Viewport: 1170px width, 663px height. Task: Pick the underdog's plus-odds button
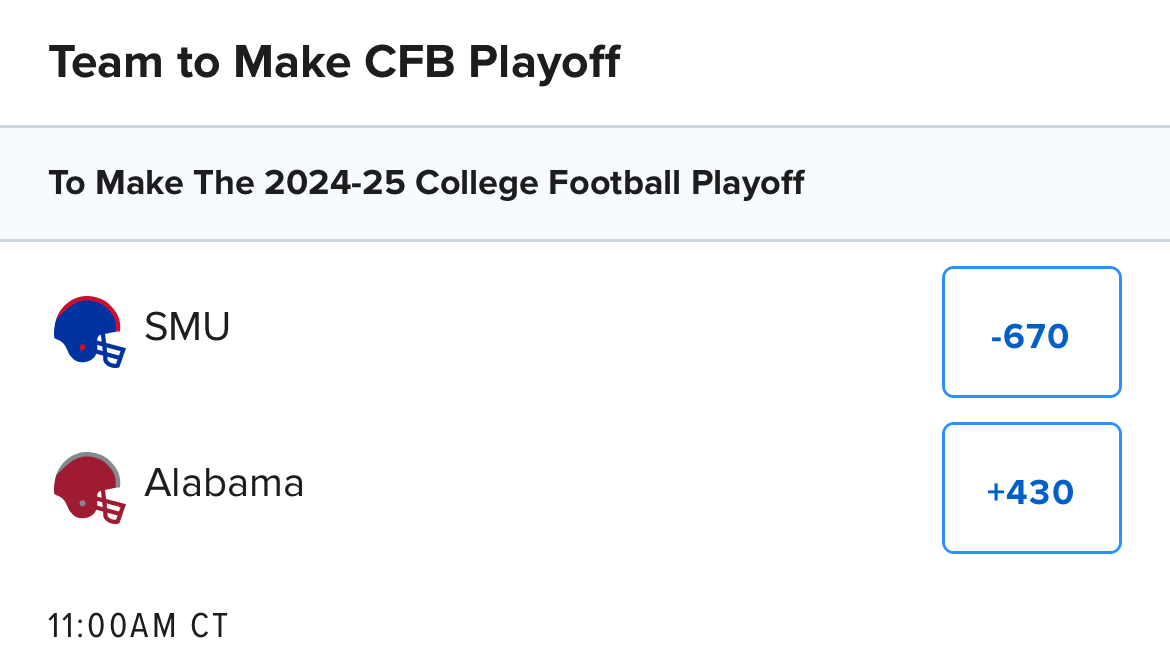click(x=1031, y=488)
